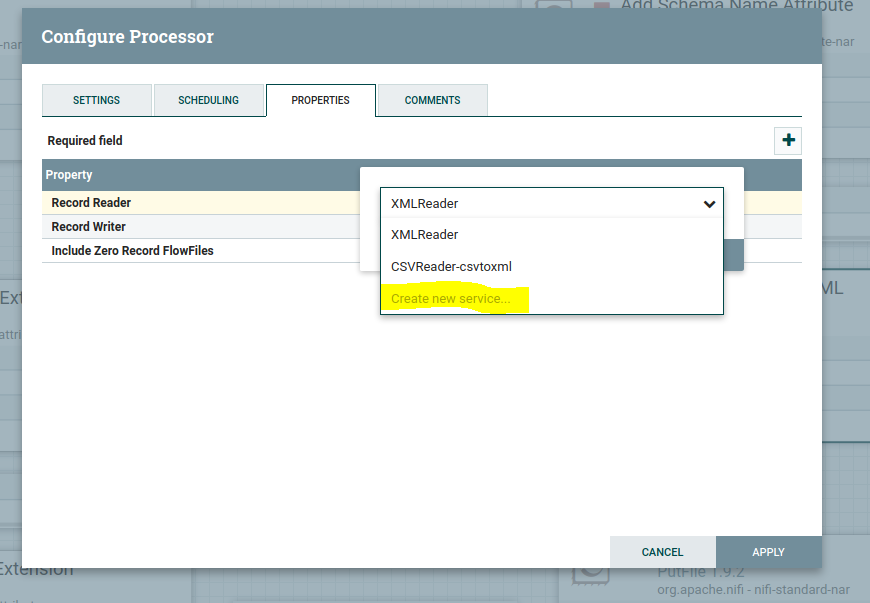Open the SCHEDULING tab

pos(208,101)
